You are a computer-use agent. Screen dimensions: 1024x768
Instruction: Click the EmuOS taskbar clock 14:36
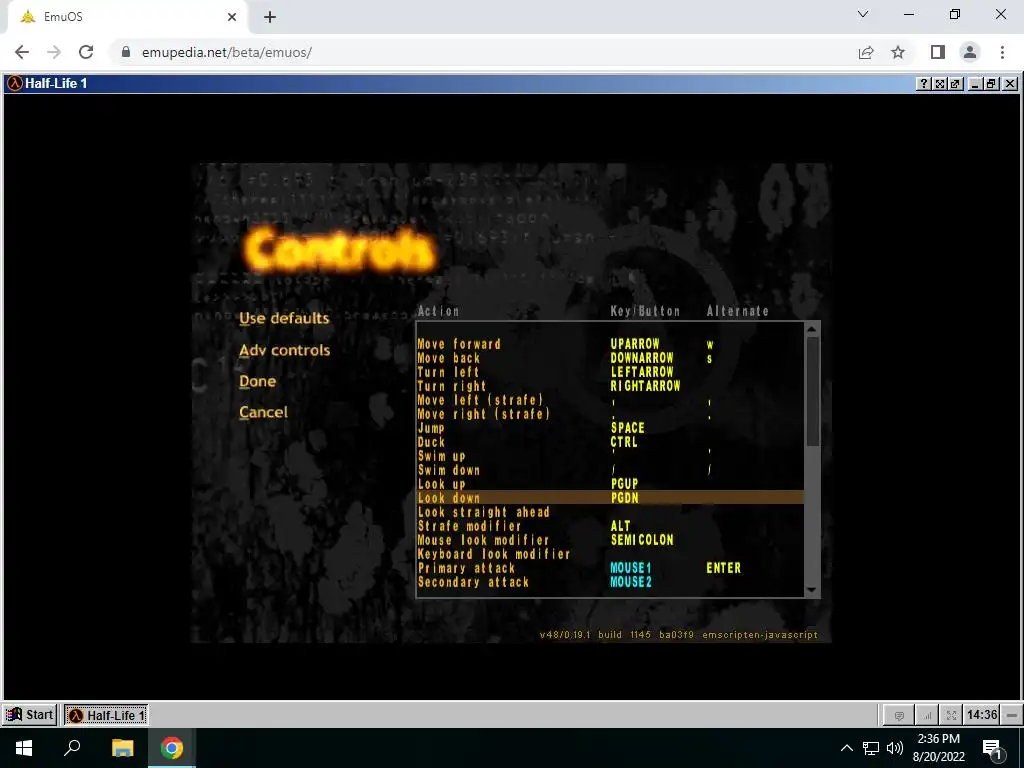[x=982, y=714]
